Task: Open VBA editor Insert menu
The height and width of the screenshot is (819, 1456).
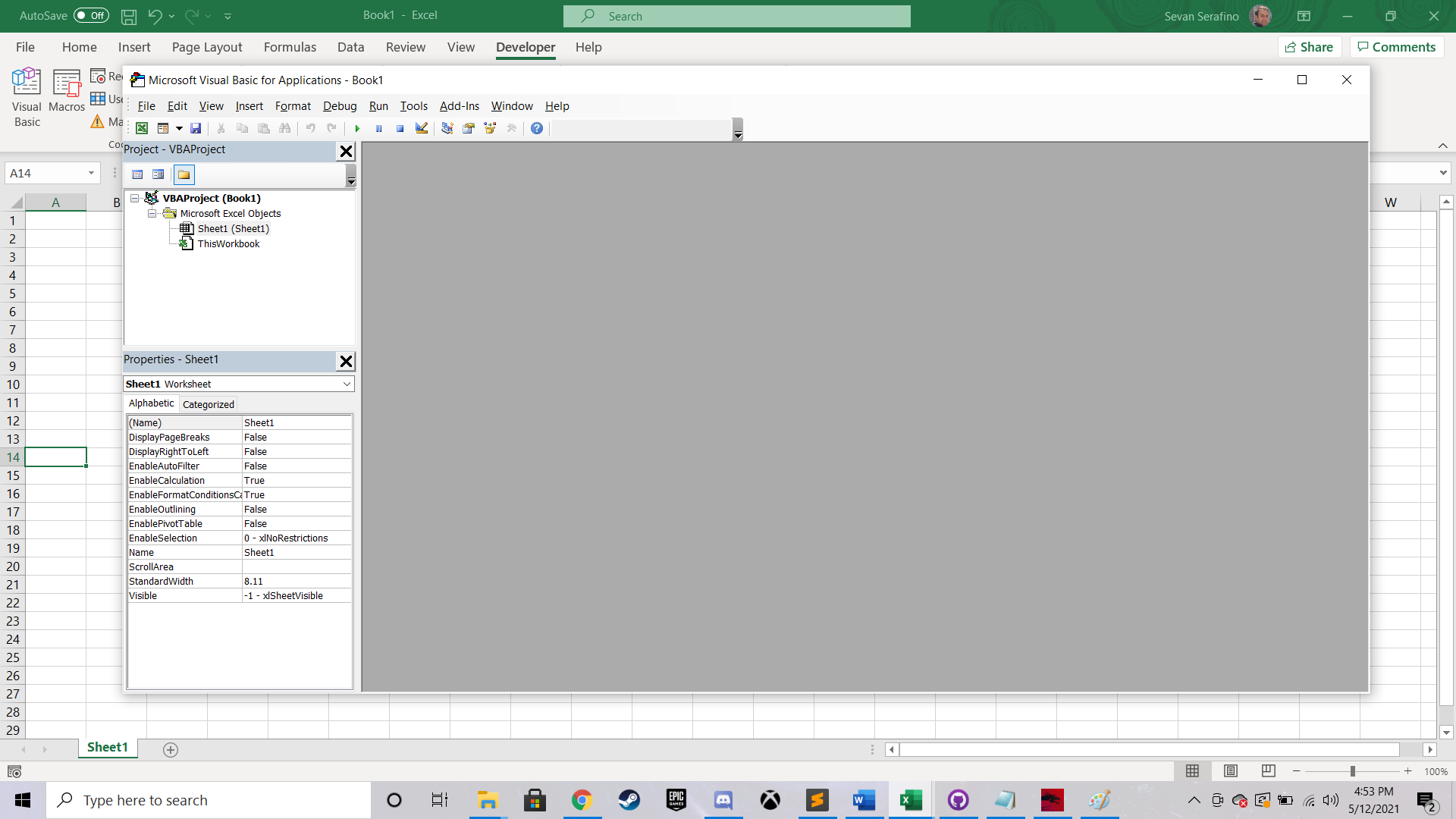Action: point(249,106)
